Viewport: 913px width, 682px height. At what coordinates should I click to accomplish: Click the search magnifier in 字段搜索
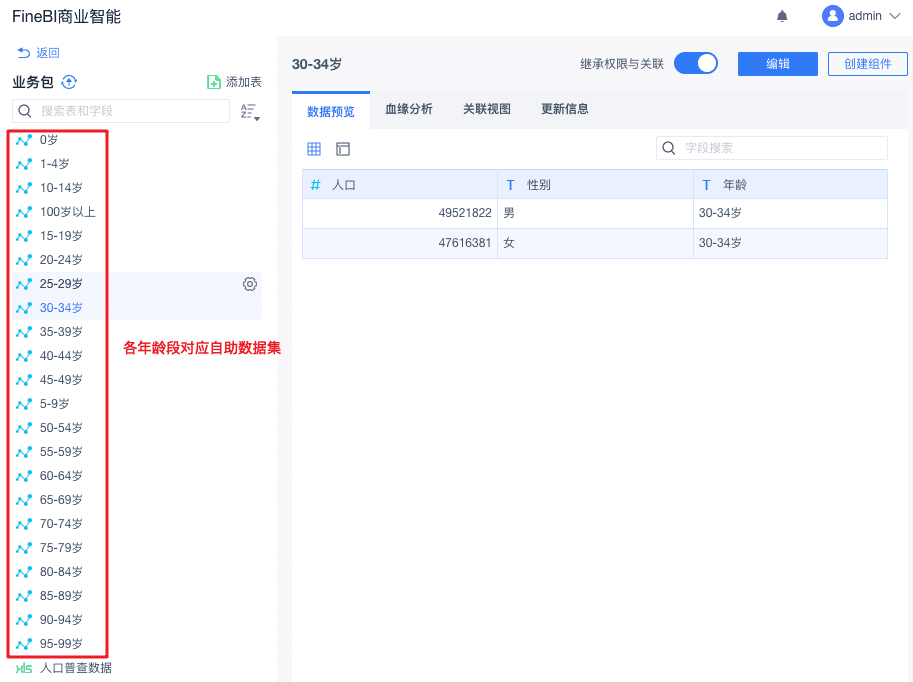[x=669, y=148]
